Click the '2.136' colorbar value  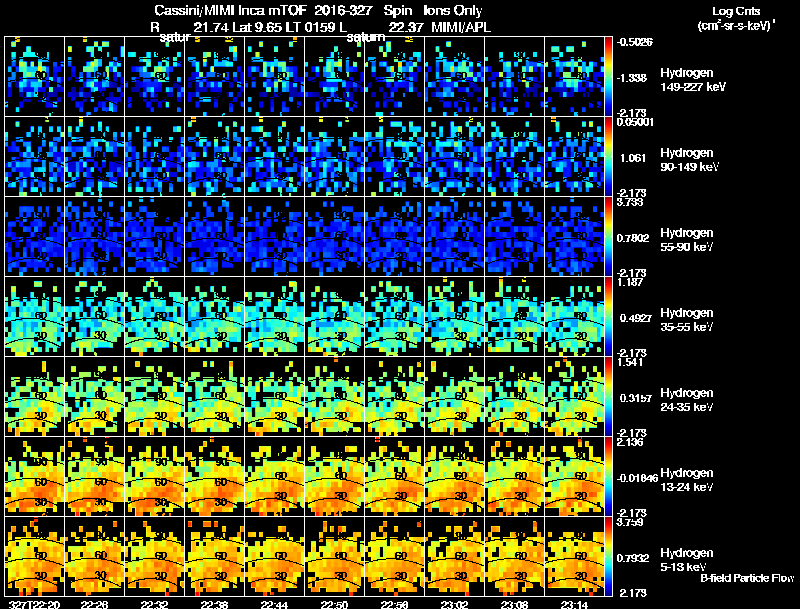tap(631, 442)
